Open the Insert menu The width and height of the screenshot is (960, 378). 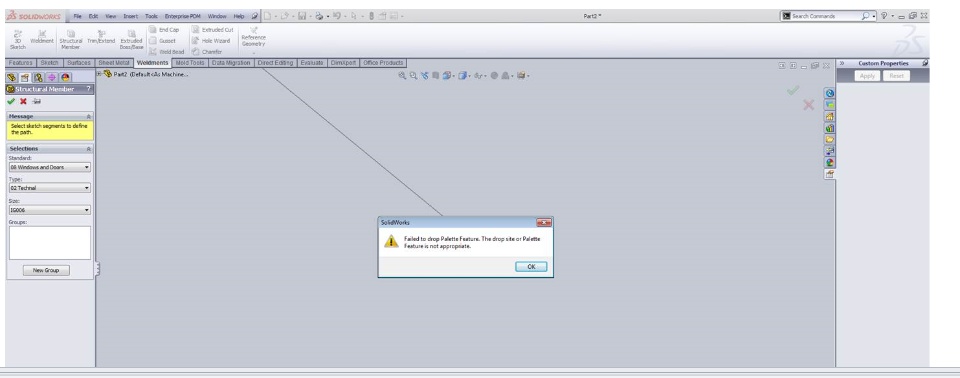[x=130, y=16]
